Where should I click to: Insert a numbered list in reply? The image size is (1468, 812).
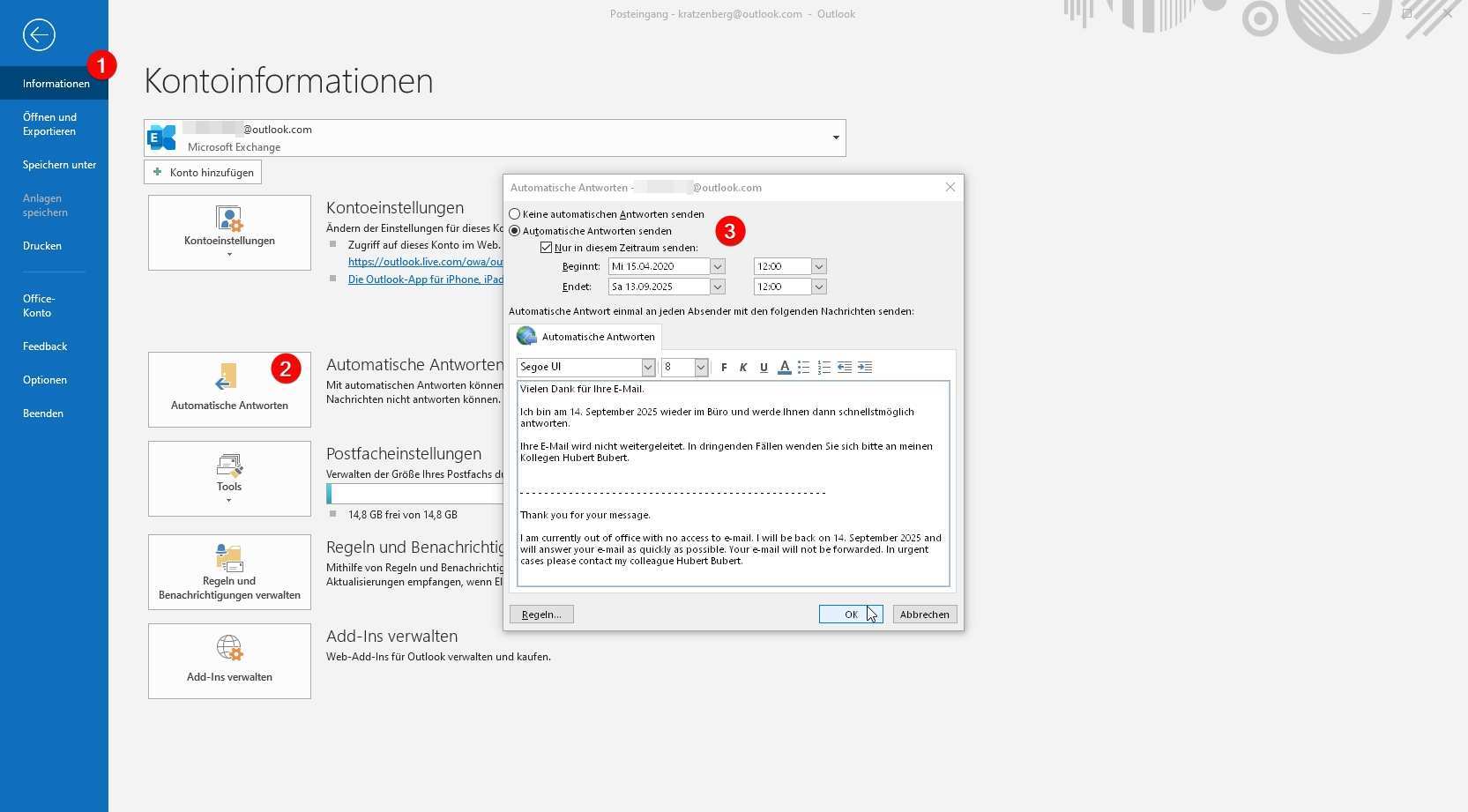click(823, 368)
